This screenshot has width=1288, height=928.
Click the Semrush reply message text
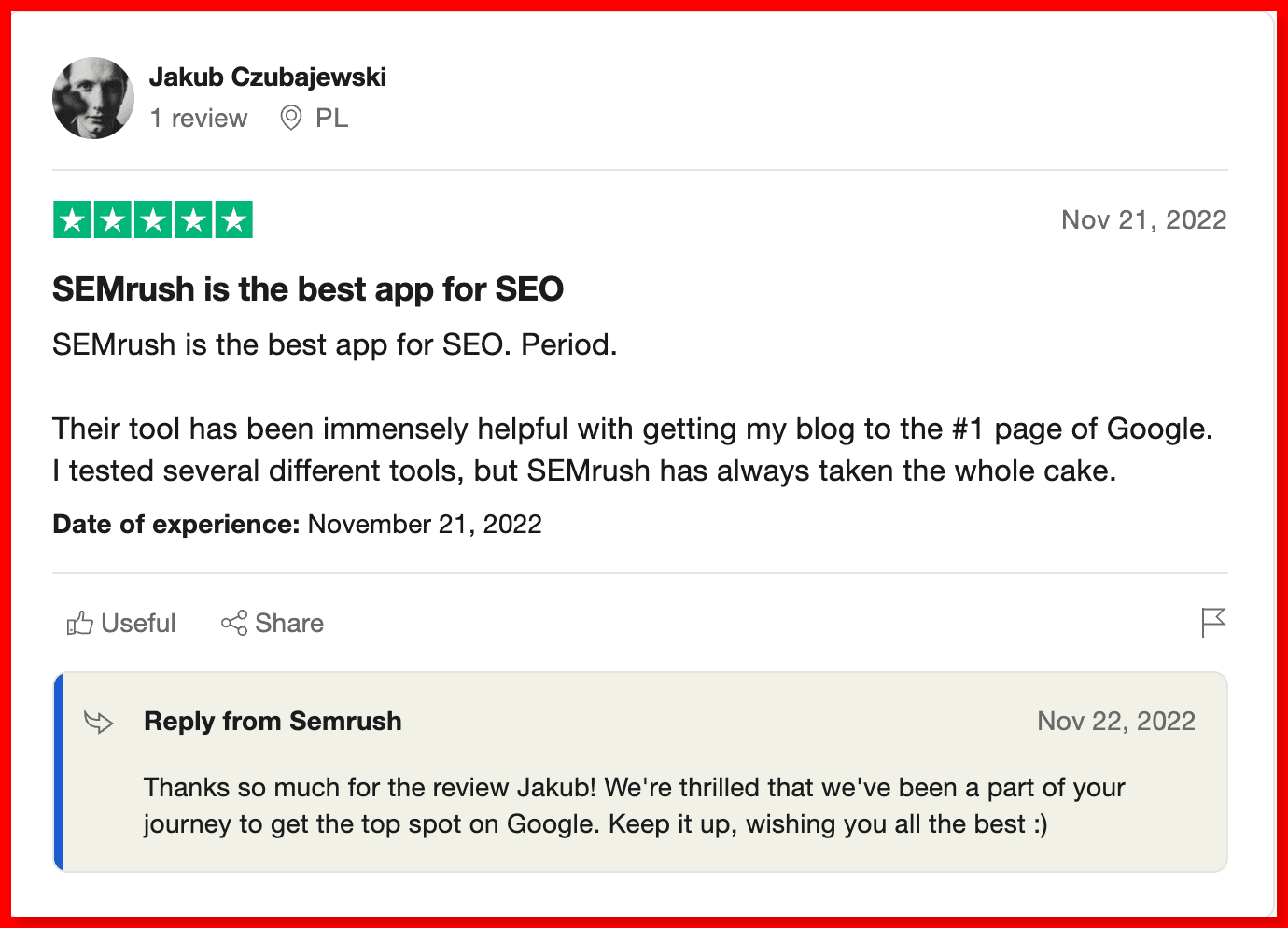(x=635, y=806)
